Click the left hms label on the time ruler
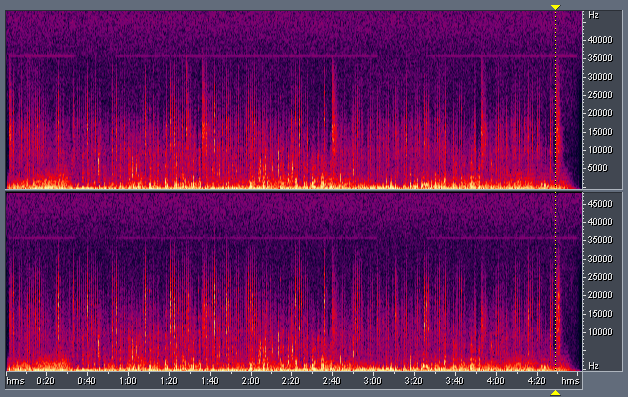 15,381
